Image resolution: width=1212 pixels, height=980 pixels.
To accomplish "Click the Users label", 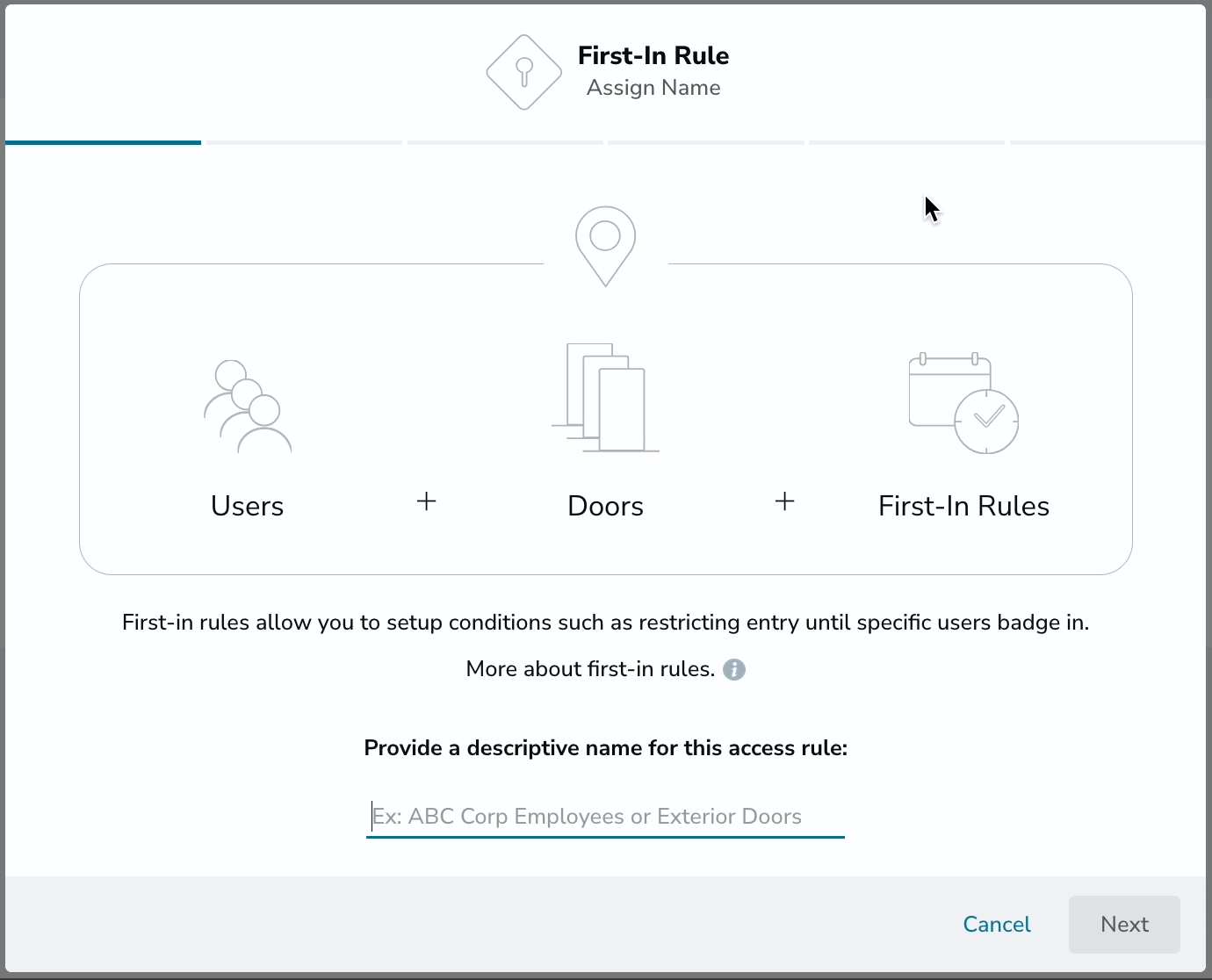I will [248, 507].
